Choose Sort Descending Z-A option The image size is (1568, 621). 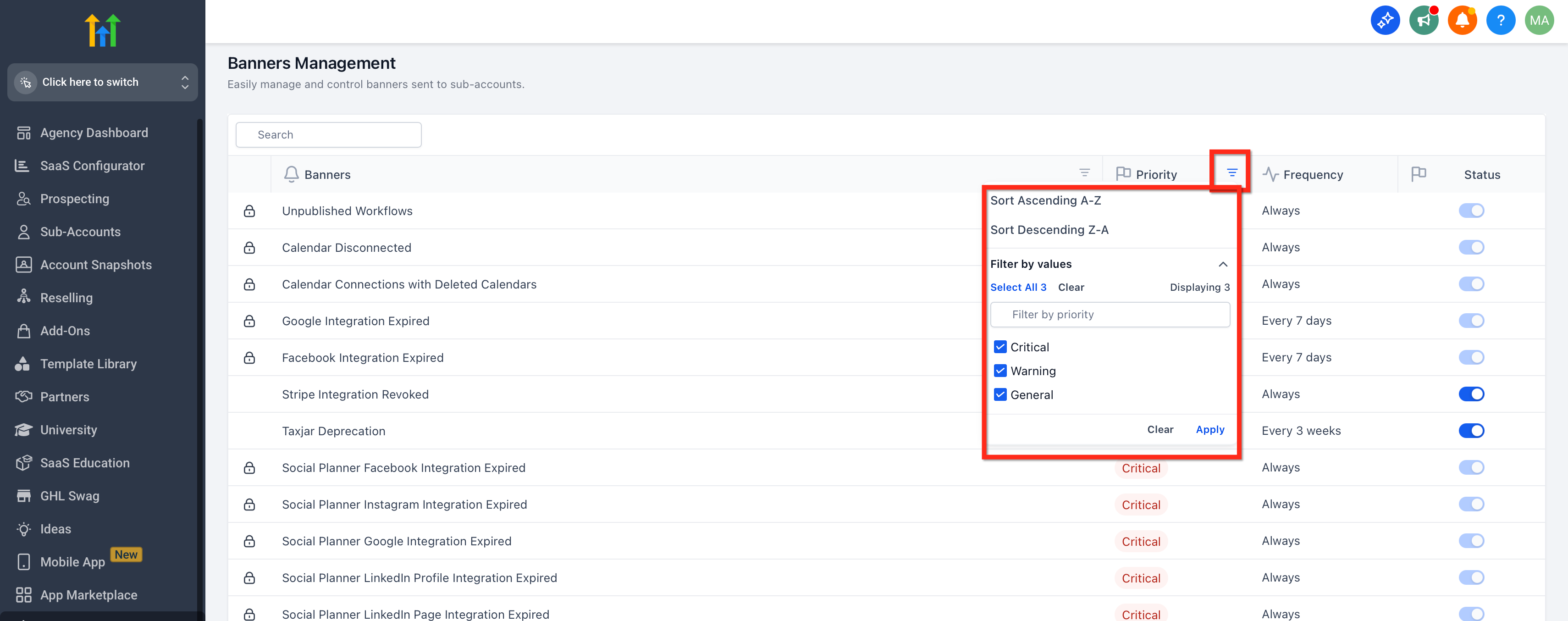[x=1049, y=229]
